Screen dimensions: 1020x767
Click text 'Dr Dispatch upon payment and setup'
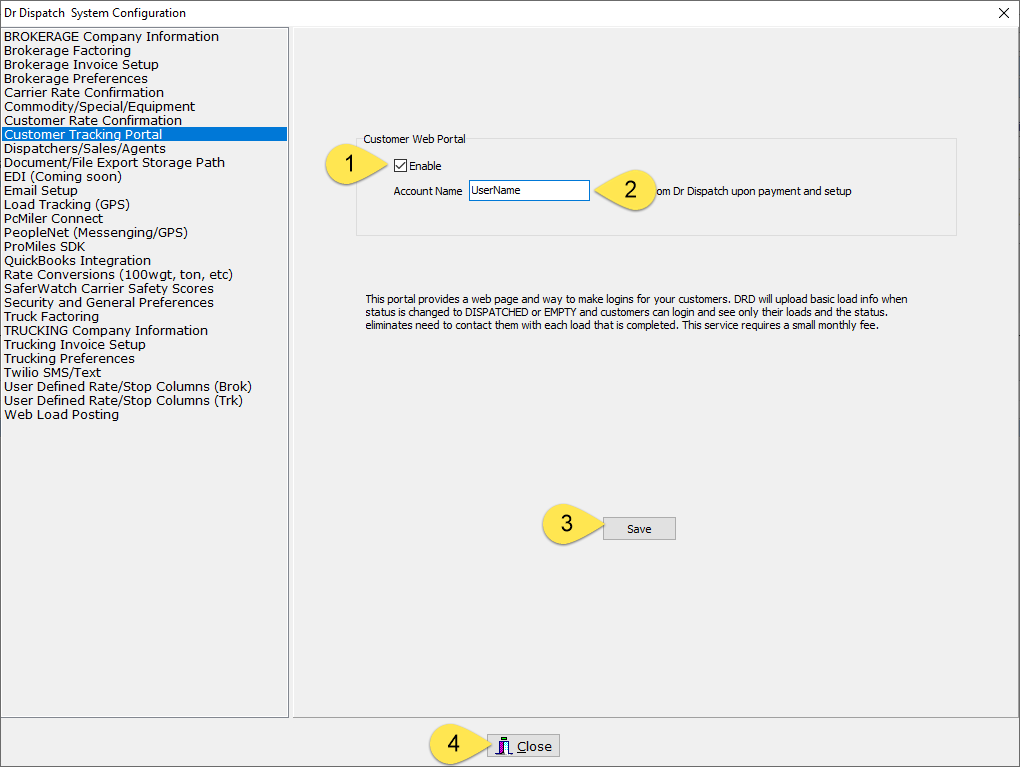coord(762,191)
